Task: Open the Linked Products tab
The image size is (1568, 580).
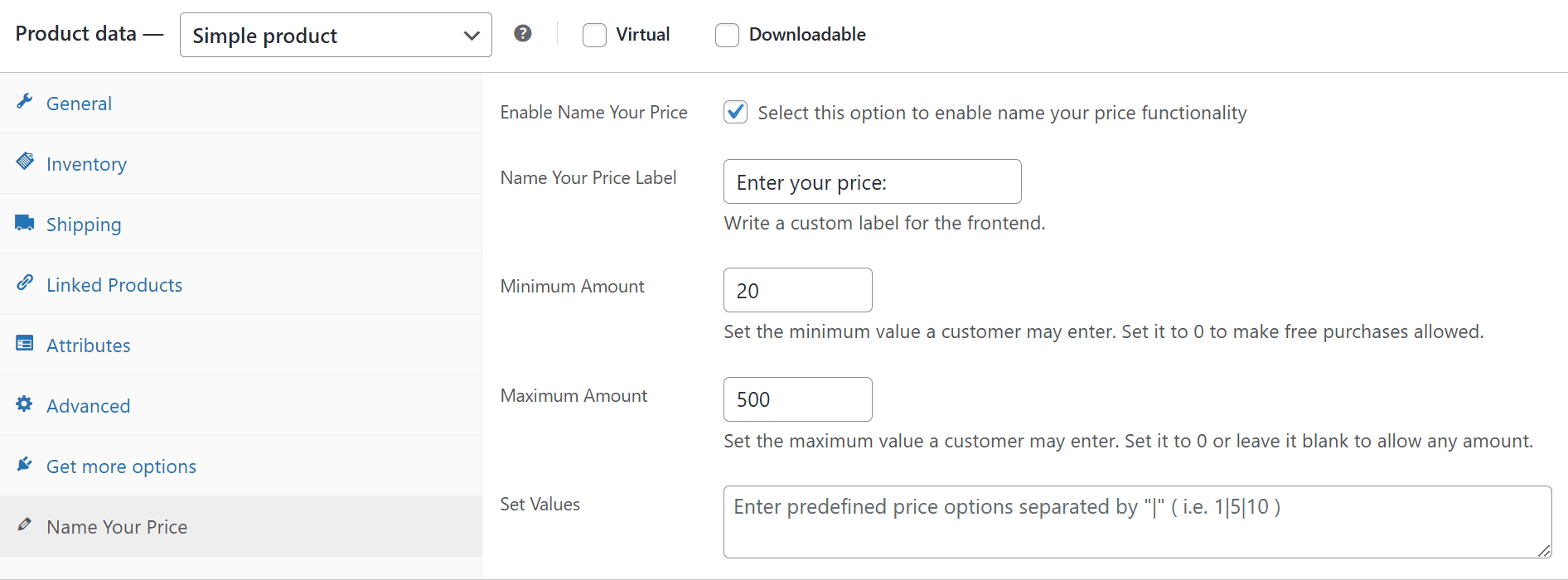Action: pyautogui.click(x=240, y=285)
